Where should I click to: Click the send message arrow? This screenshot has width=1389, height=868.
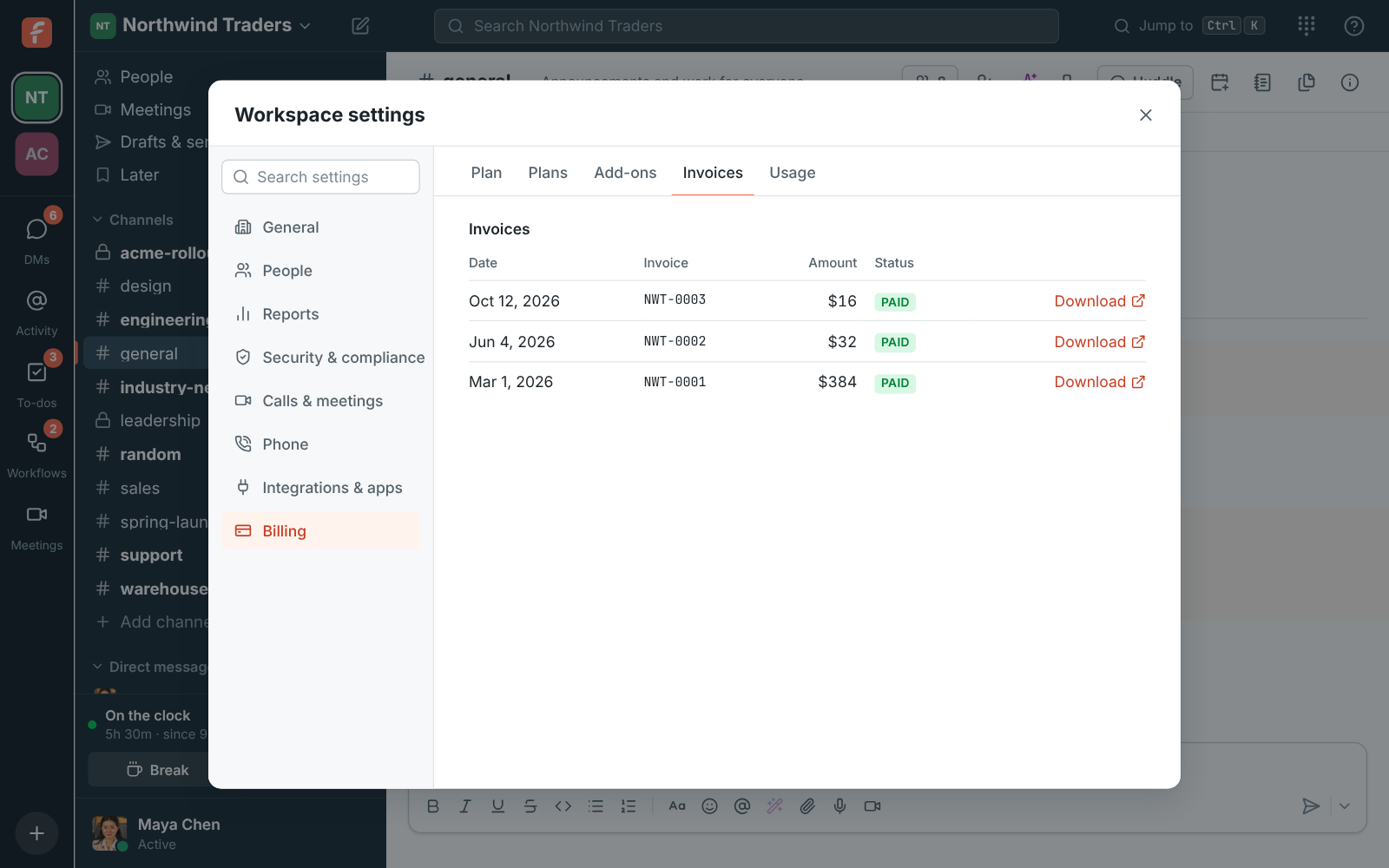click(x=1311, y=806)
